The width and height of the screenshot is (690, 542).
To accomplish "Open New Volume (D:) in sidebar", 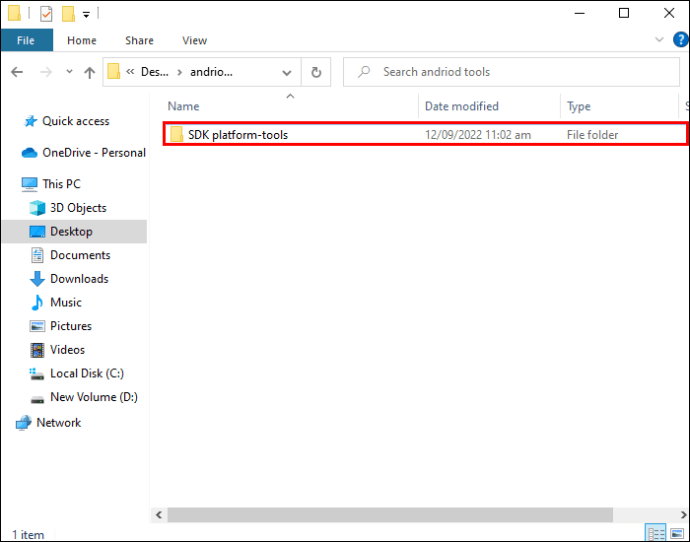I will [83, 397].
